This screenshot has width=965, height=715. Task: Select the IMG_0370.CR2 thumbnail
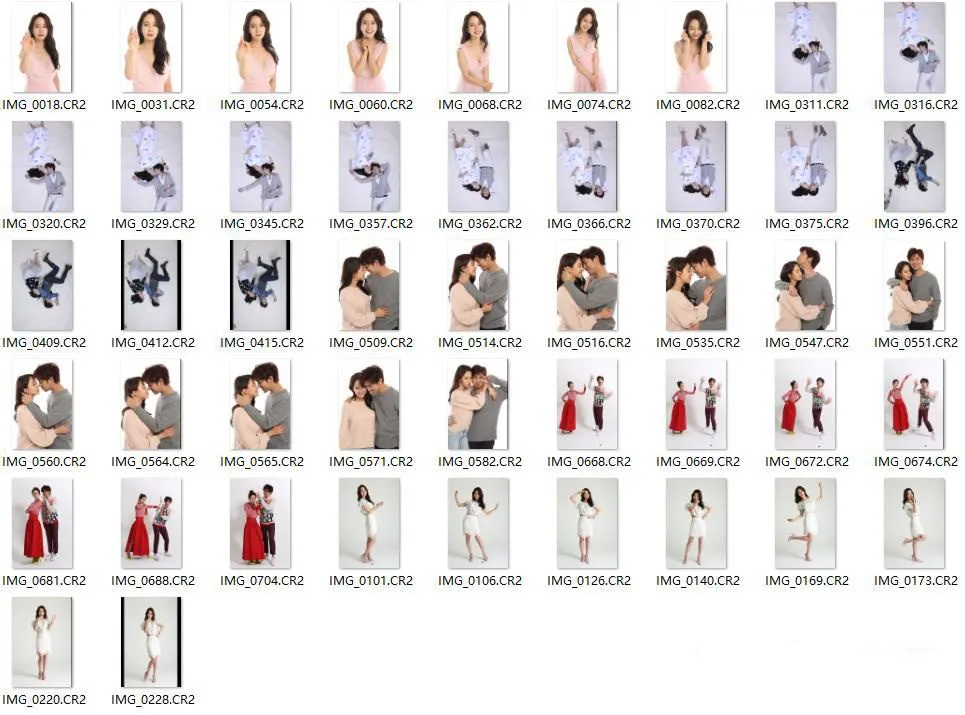tap(696, 166)
